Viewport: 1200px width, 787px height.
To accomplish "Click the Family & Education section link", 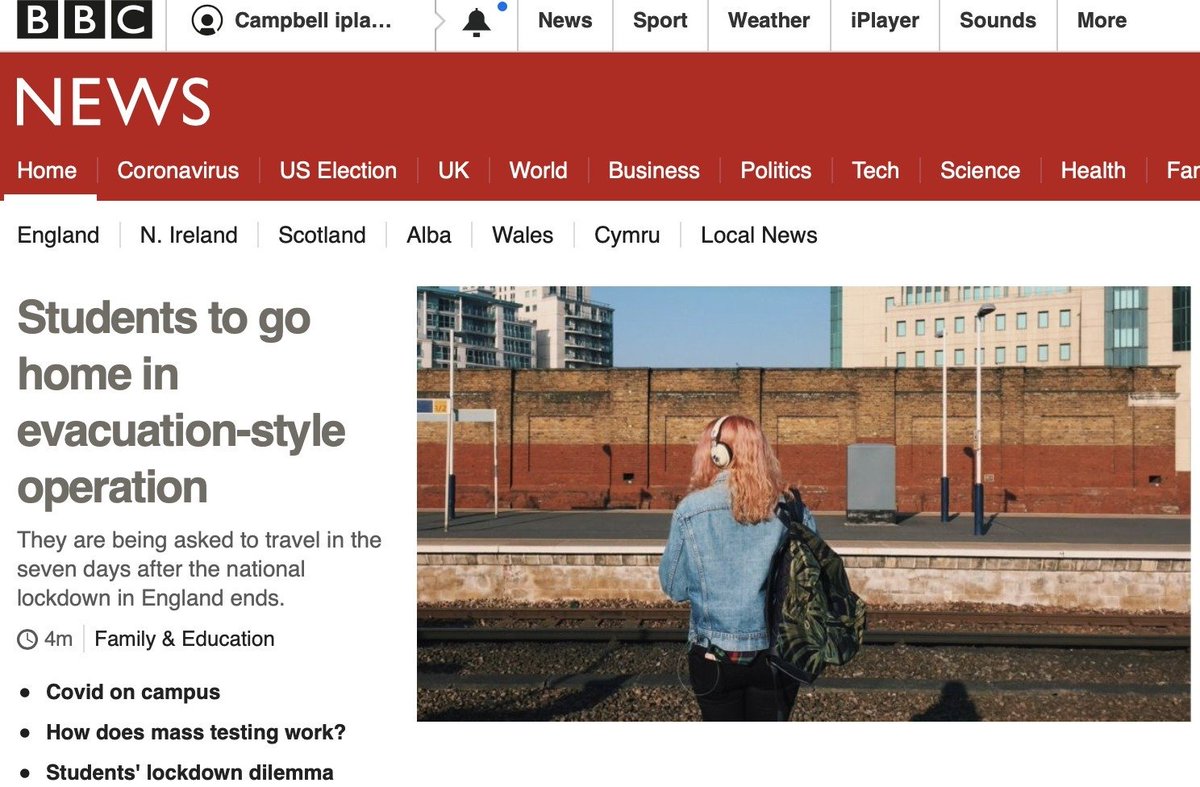I will [x=184, y=639].
